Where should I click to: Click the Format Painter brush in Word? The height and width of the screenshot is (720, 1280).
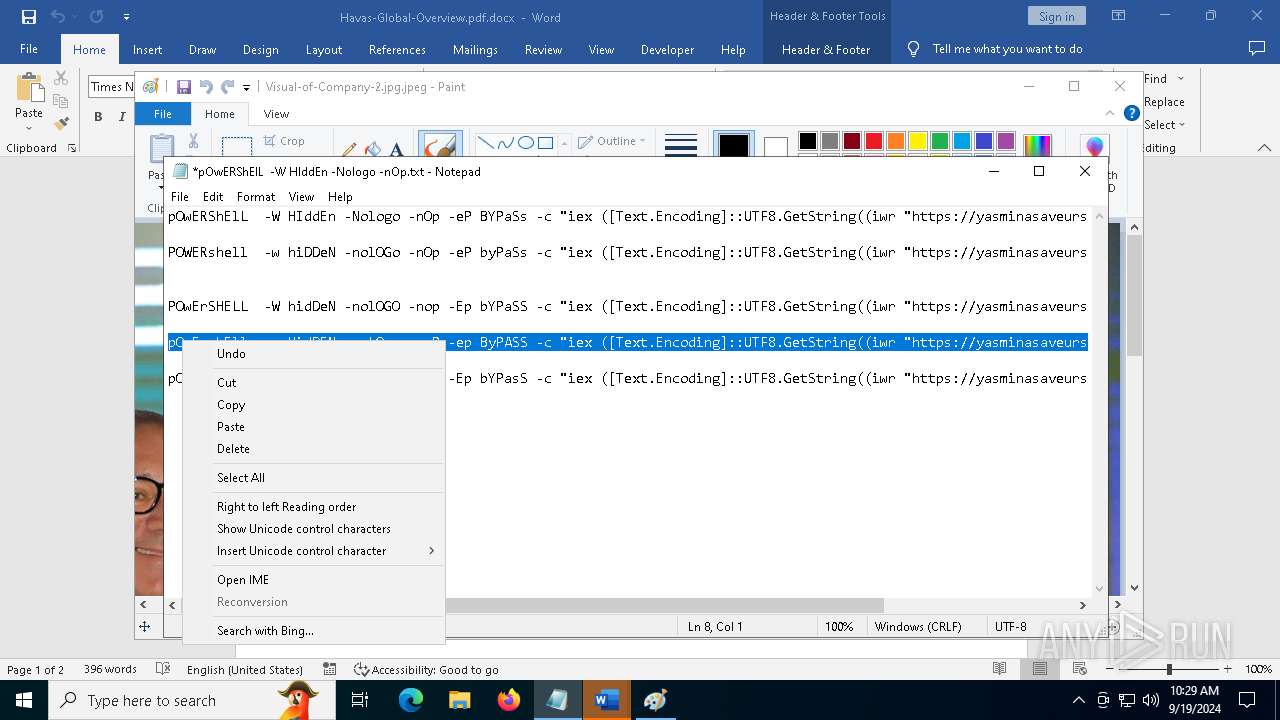pos(61,124)
